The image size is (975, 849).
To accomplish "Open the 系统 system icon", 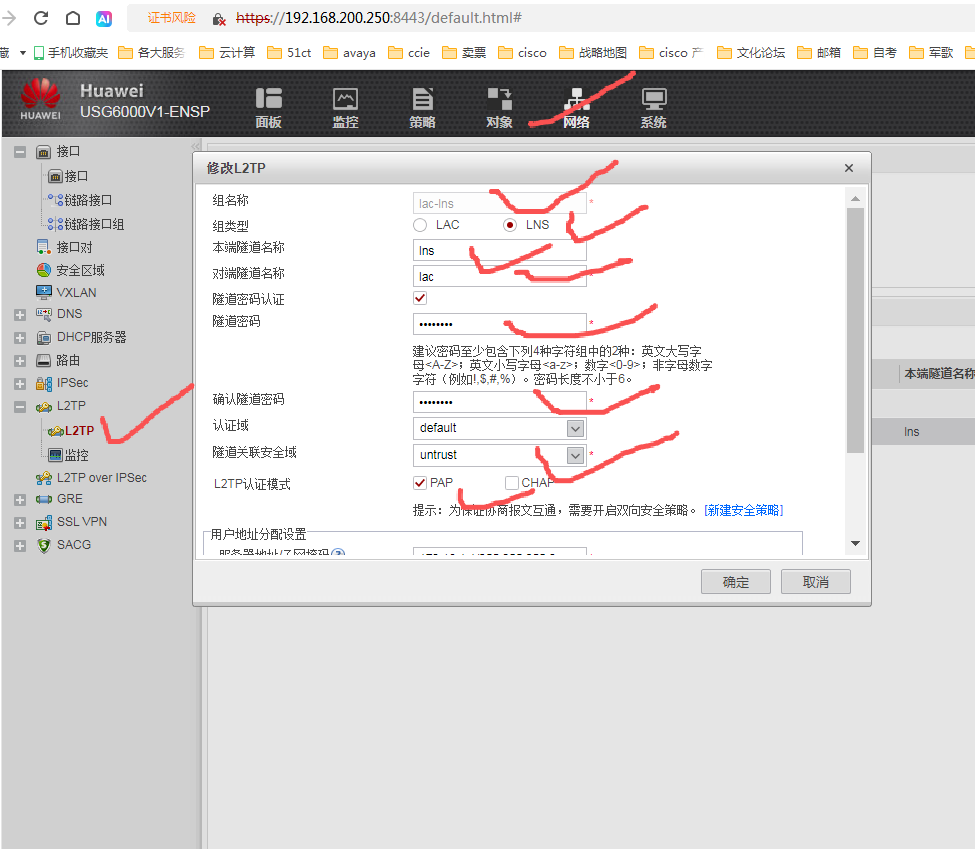I will click(x=653, y=103).
